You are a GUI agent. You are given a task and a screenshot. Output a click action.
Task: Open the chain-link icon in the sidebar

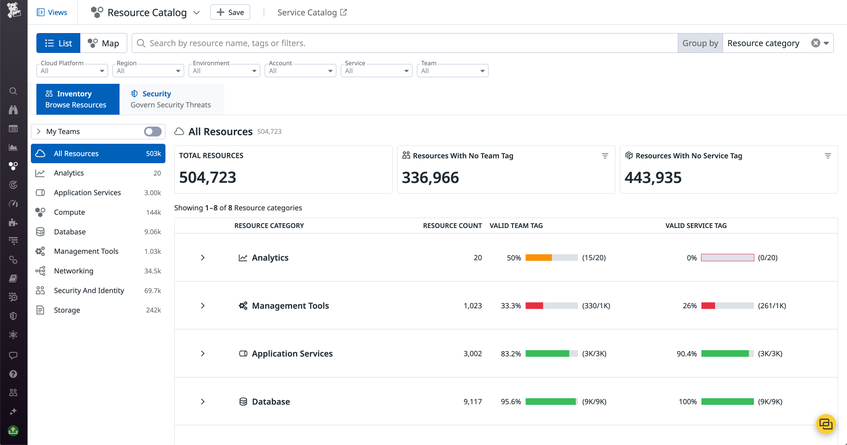(13, 260)
